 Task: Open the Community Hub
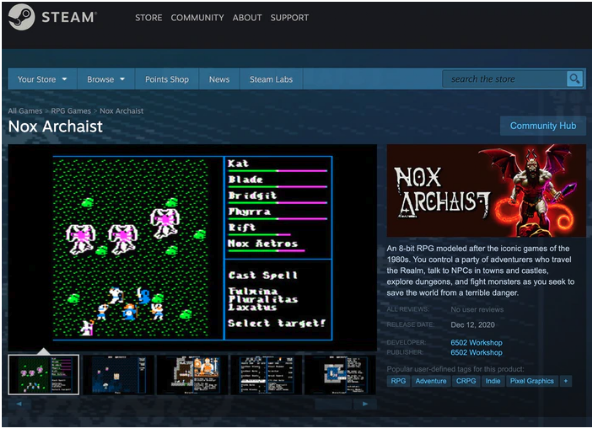(543, 126)
